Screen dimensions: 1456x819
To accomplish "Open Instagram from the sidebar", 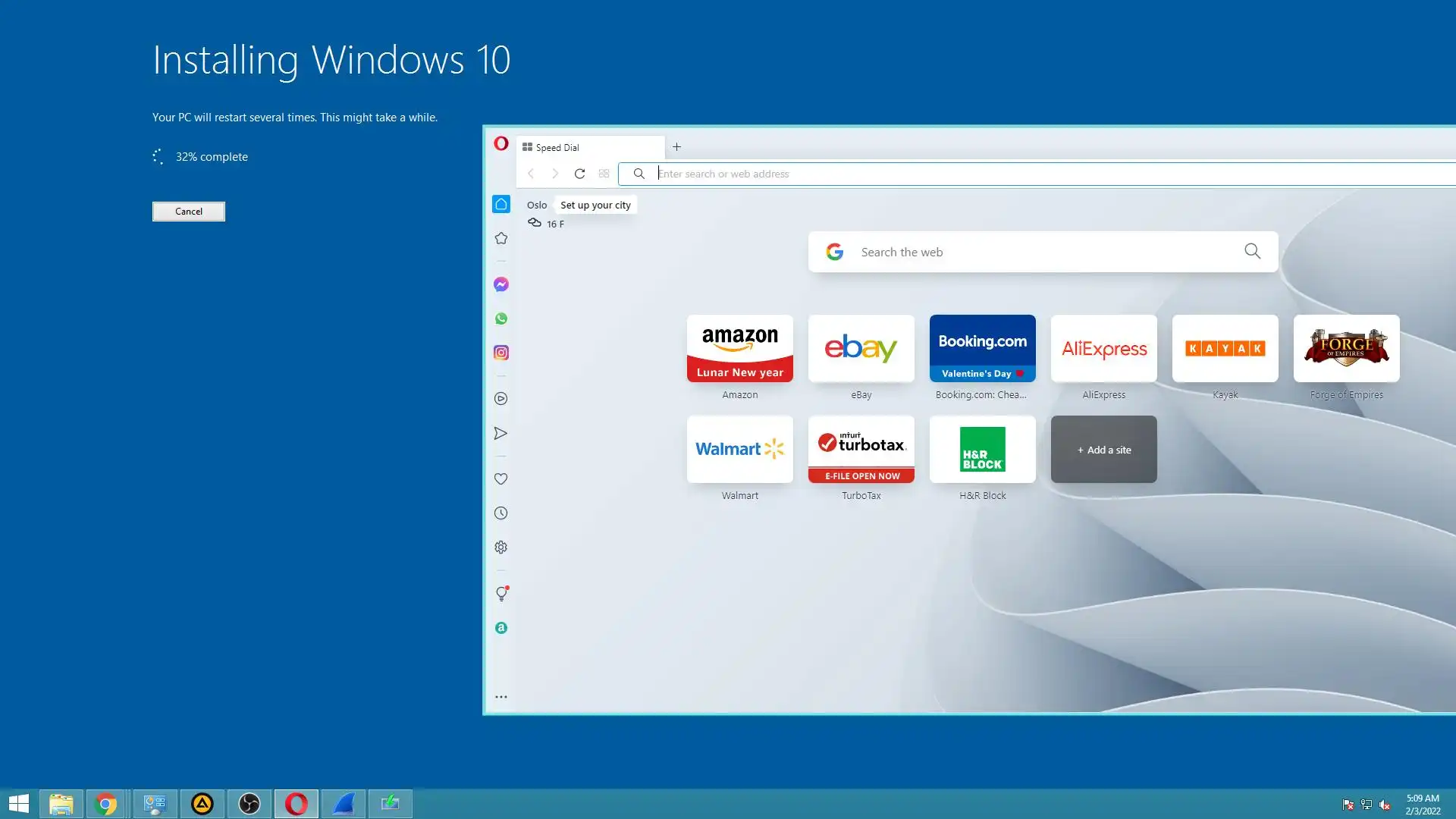I will pos(501,353).
